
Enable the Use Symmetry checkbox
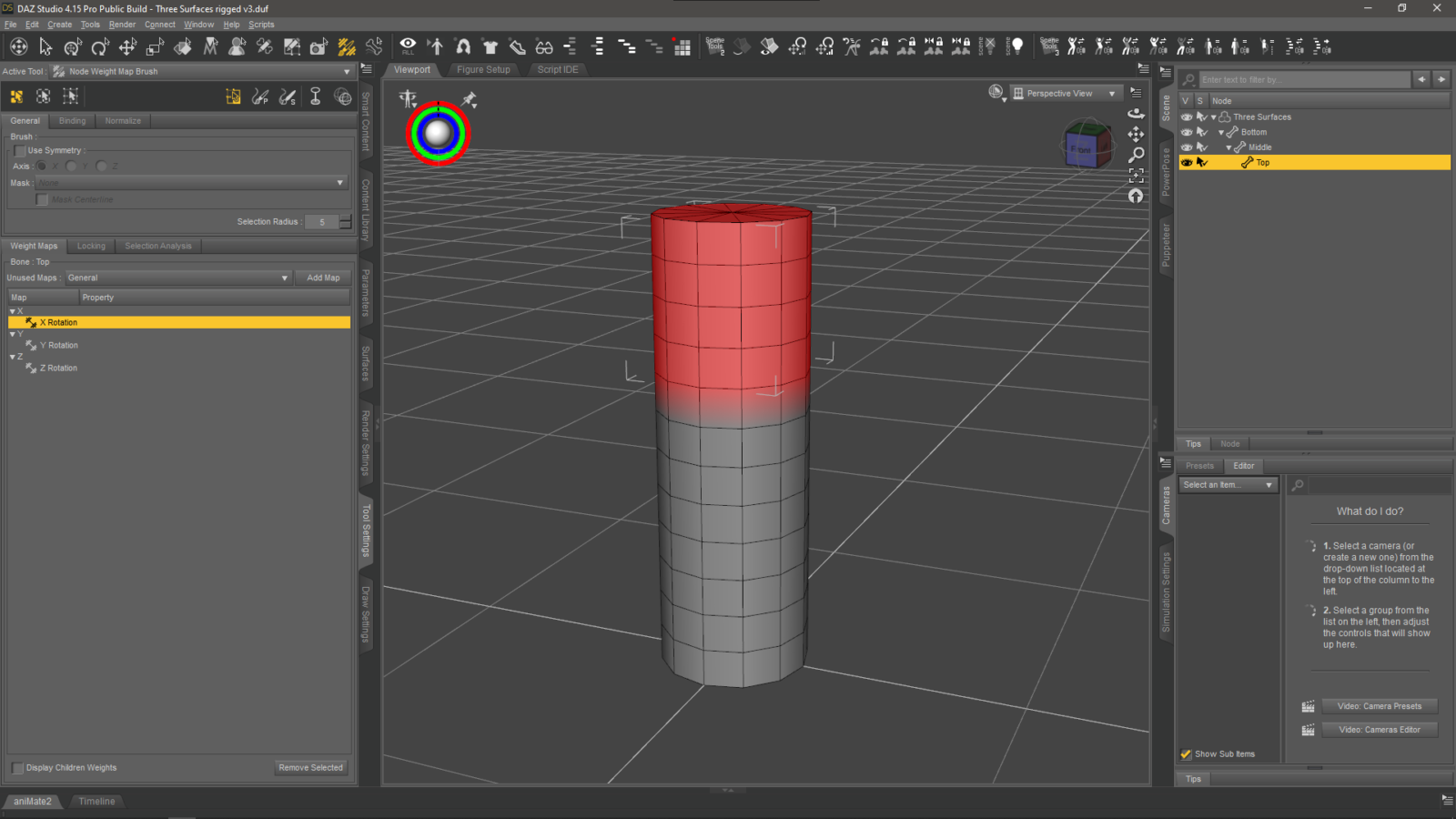[x=20, y=150]
